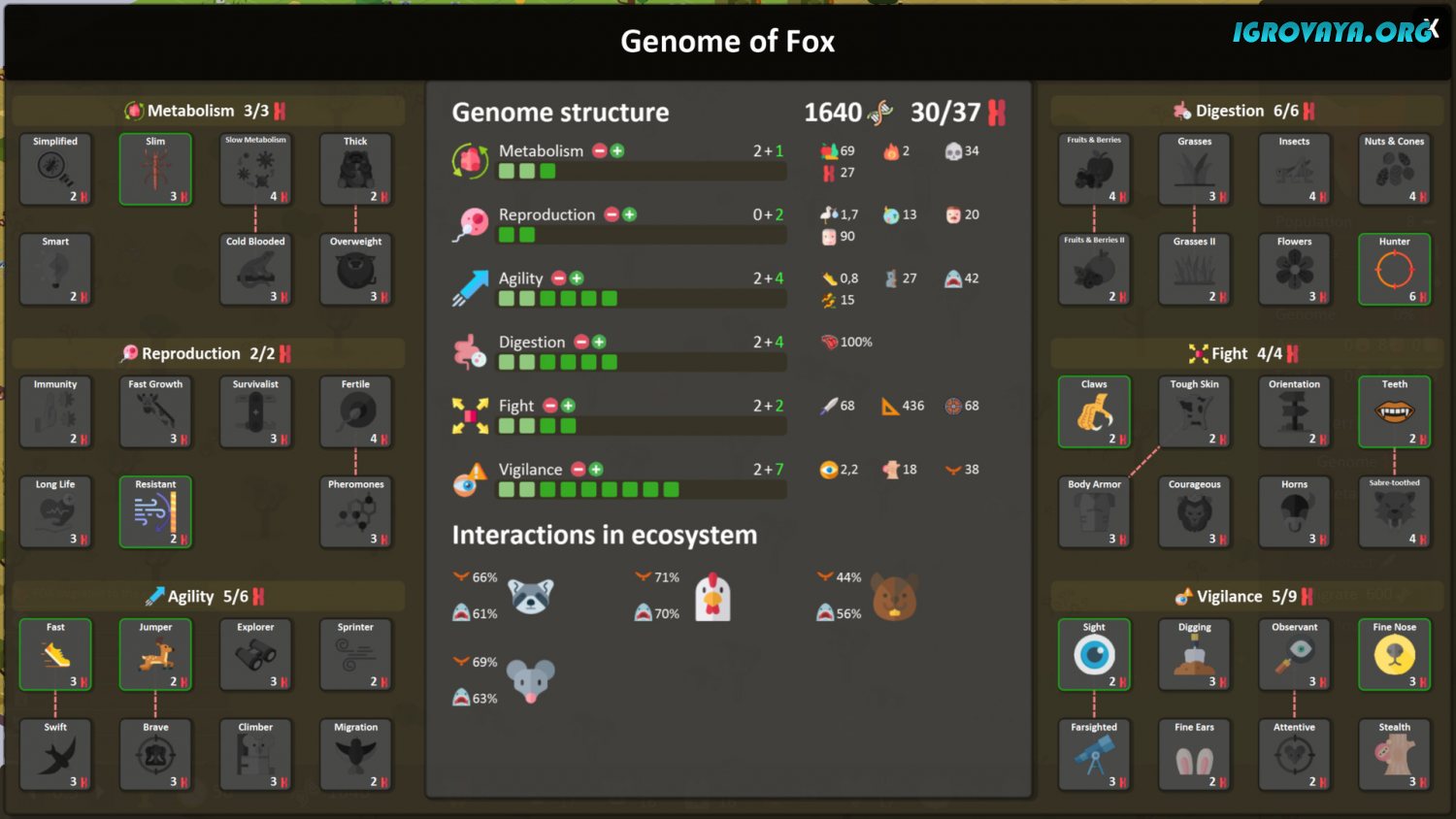
Task: Select the Sight vigilance gene
Action: point(1094,654)
